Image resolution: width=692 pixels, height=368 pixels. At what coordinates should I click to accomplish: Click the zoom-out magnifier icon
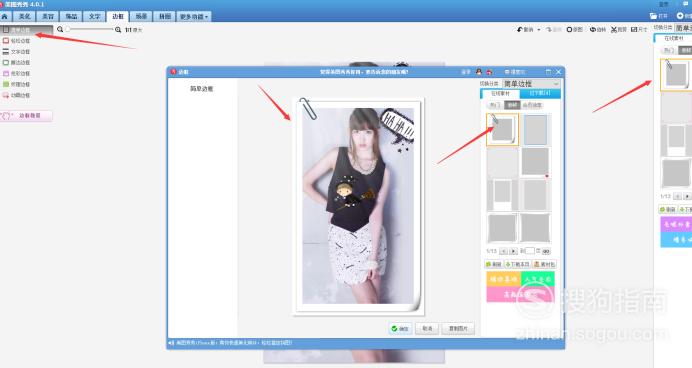60,30
